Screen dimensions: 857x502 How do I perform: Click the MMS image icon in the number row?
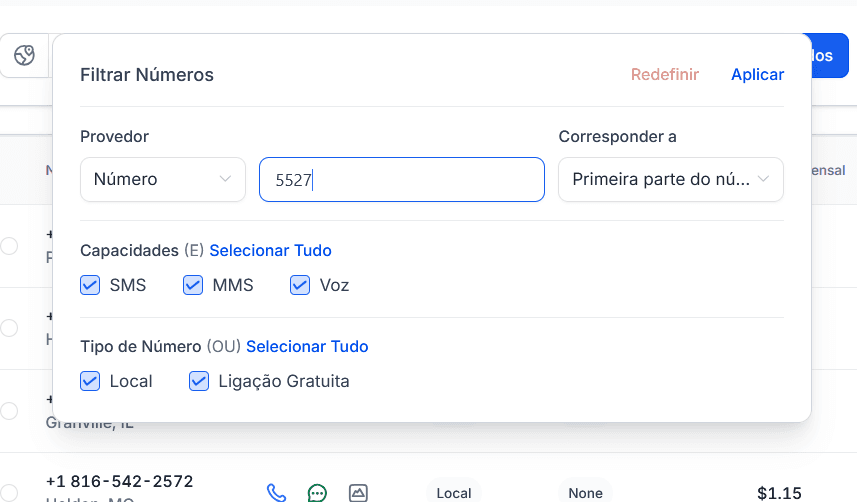point(358,492)
